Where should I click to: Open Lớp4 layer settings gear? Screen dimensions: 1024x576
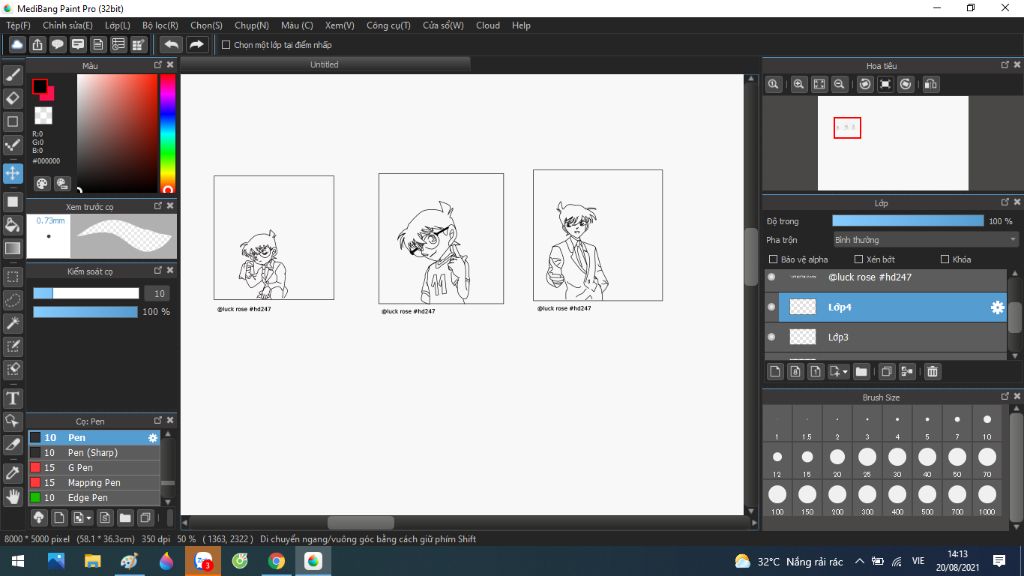coord(997,308)
